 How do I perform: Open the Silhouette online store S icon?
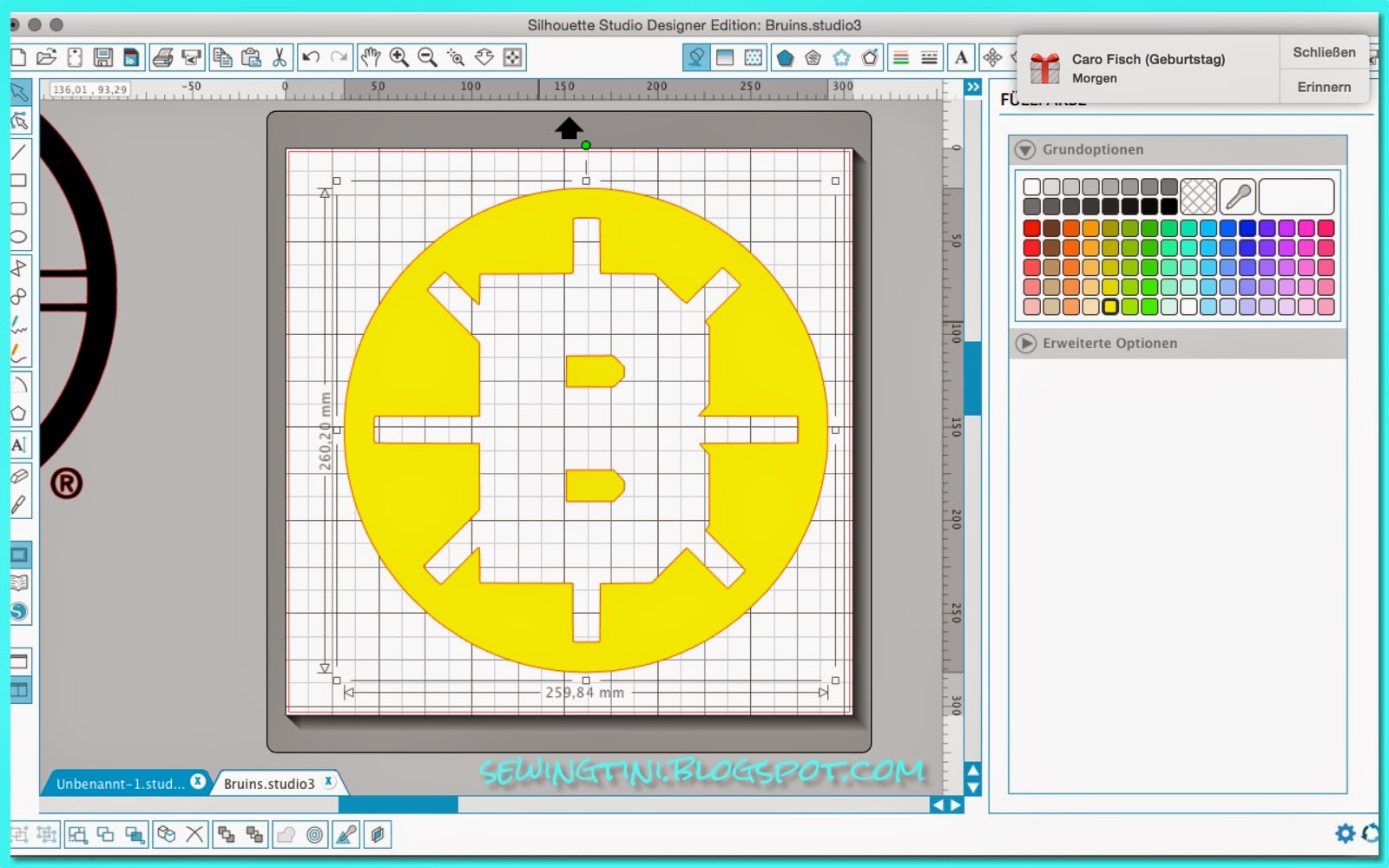click(19, 612)
